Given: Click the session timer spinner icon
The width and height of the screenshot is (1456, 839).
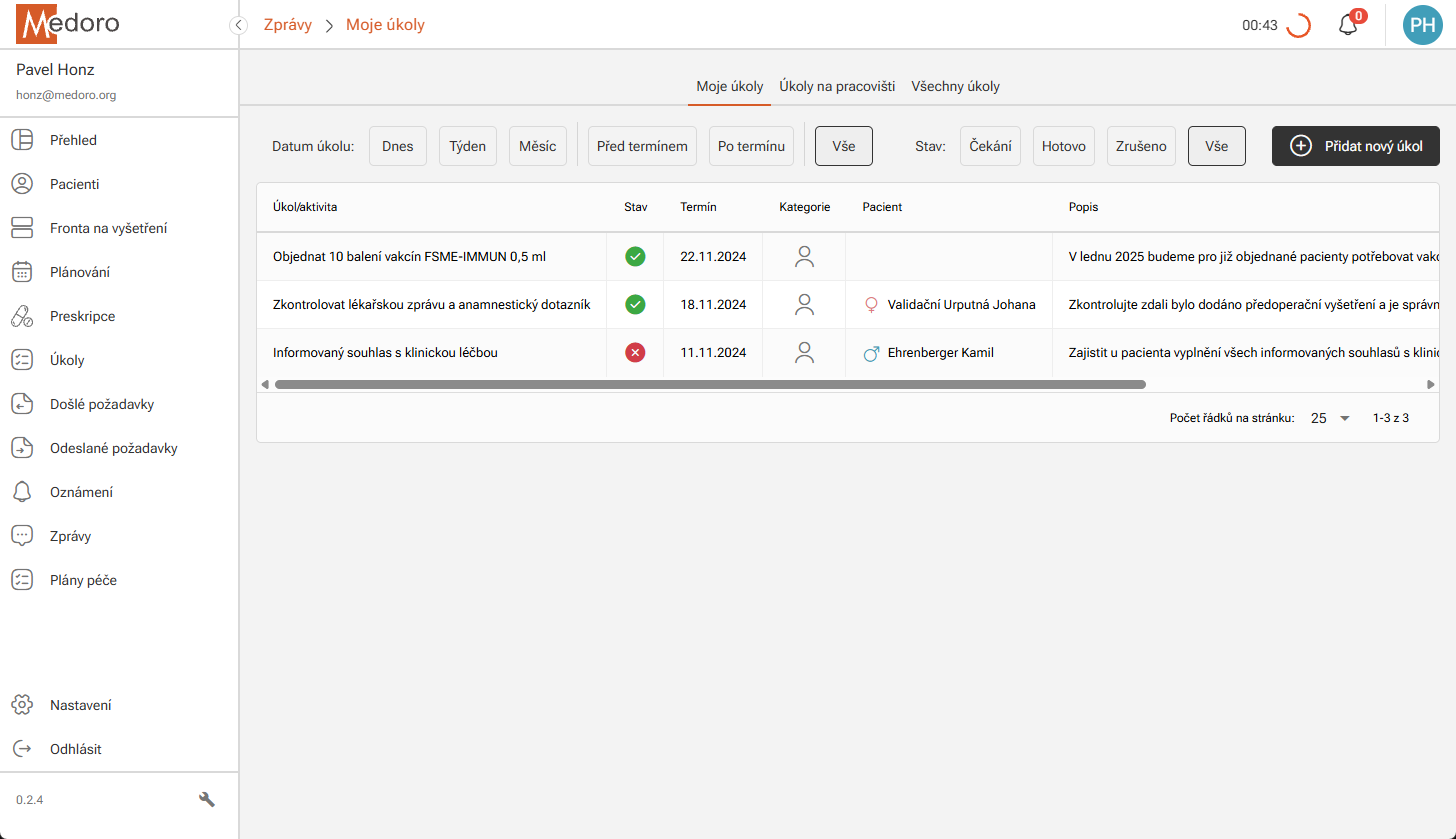Looking at the screenshot, I should pos(1298,26).
